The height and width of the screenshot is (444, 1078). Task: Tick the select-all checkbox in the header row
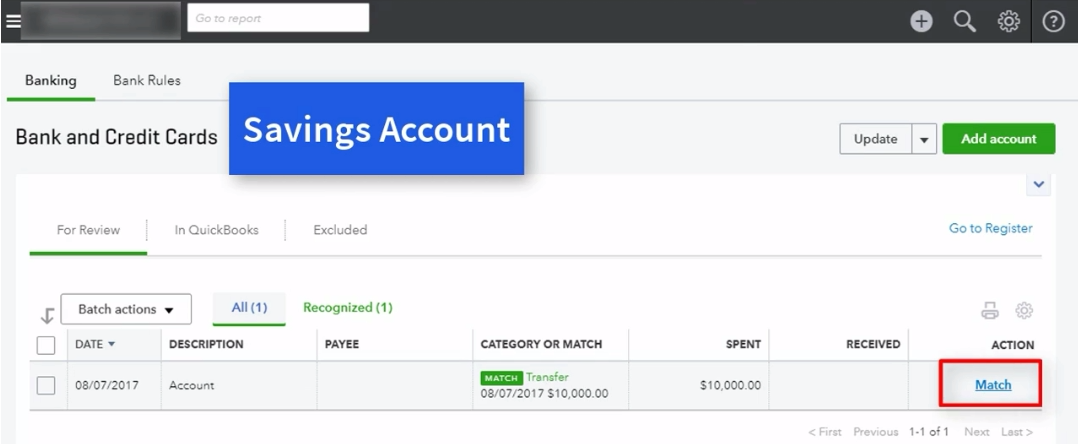tap(46, 345)
